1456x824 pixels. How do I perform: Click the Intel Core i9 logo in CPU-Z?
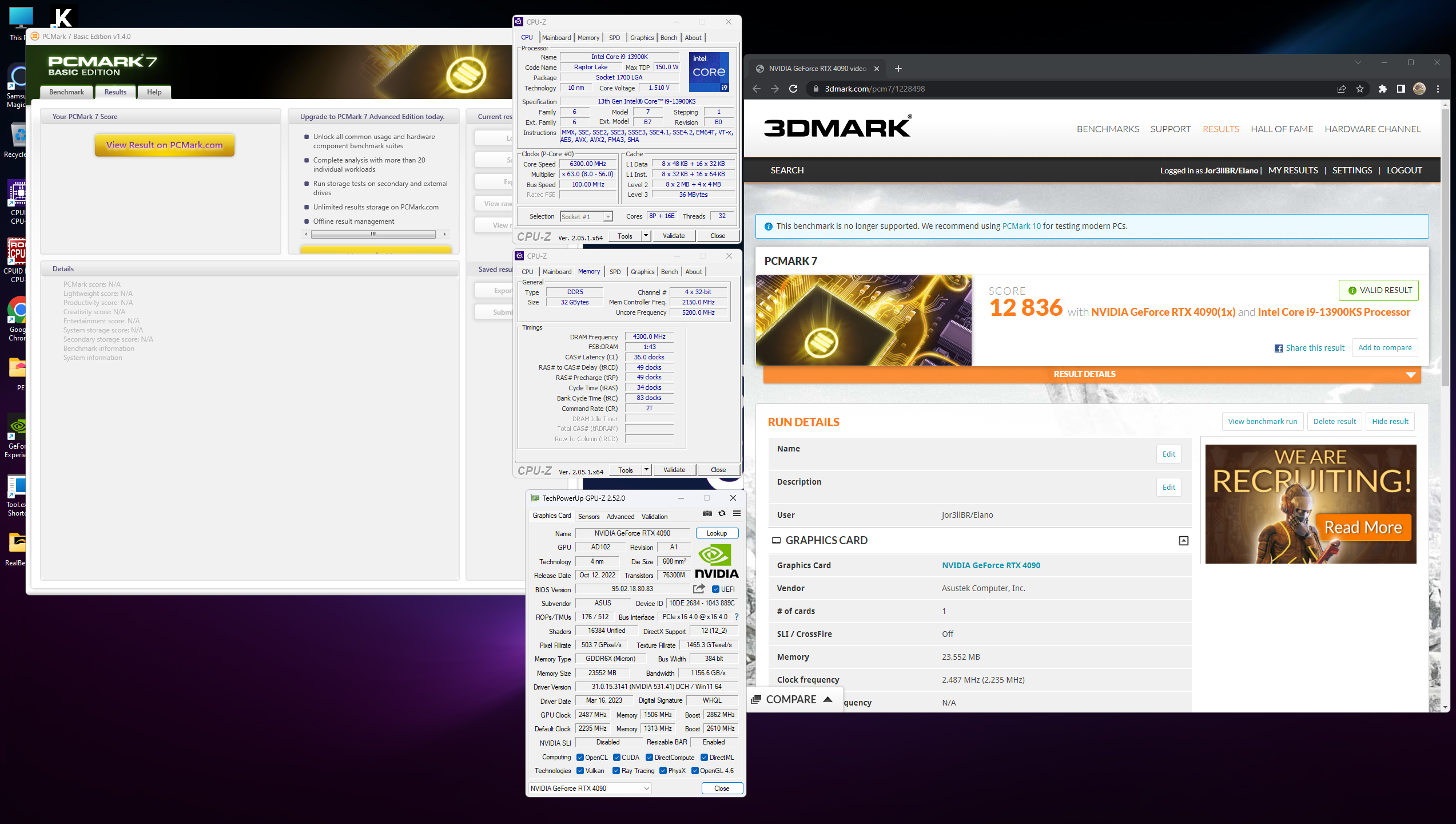coord(709,72)
